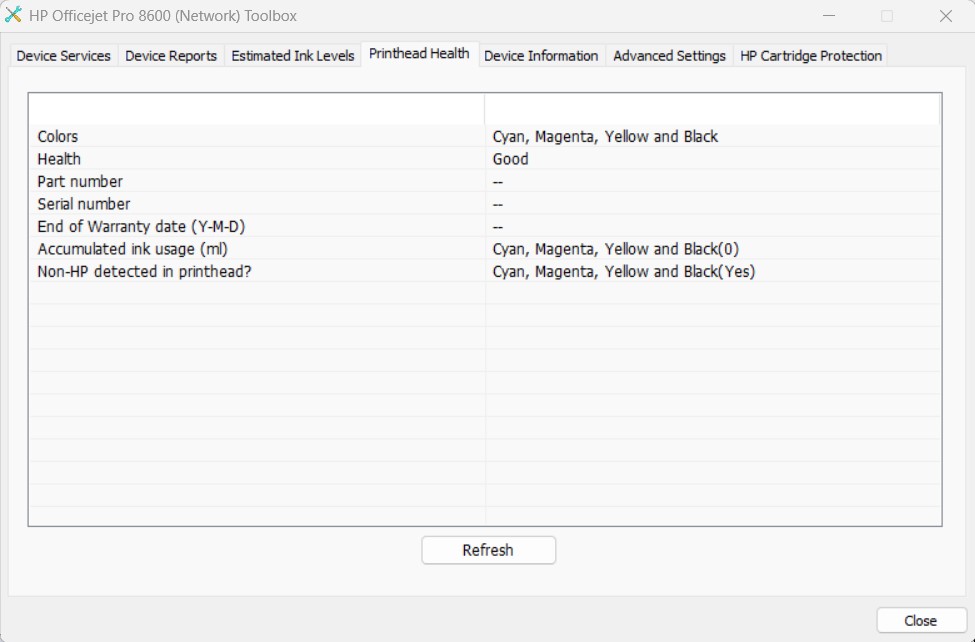Switch to the Device Services tab
This screenshot has width=975, height=642.
tap(63, 56)
